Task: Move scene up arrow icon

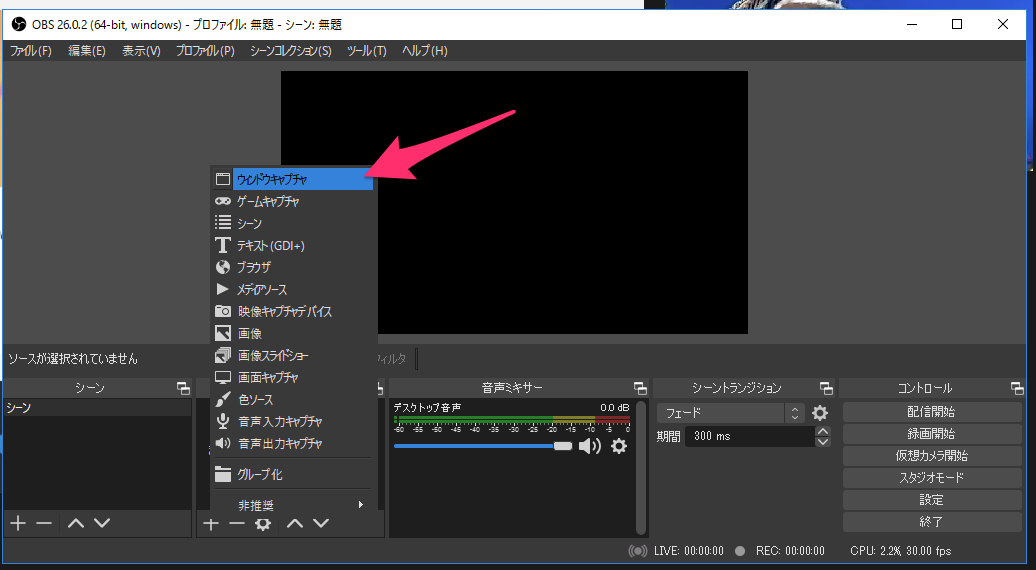Action: pos(76,524)
